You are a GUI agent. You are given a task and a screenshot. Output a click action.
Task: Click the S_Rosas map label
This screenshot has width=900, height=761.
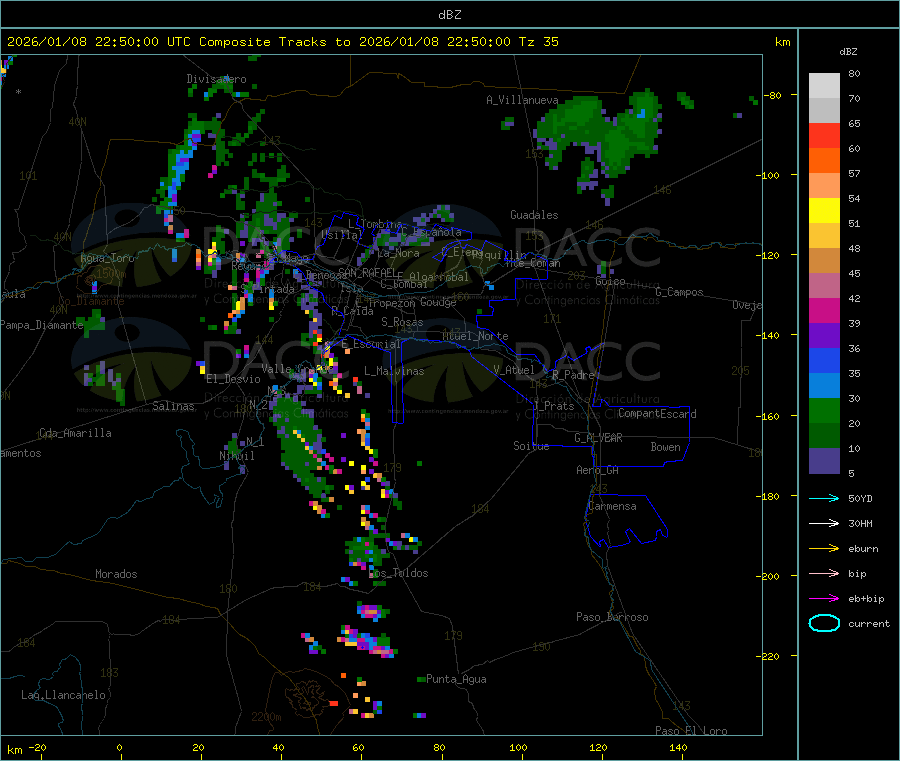pos(402,322)
